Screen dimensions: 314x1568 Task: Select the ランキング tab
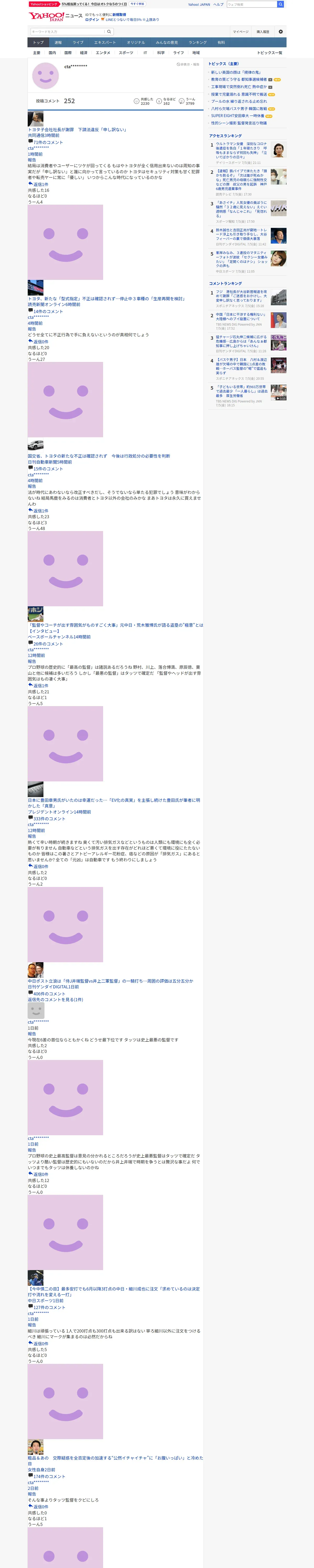pyautogui.click(x=198, y=43)
